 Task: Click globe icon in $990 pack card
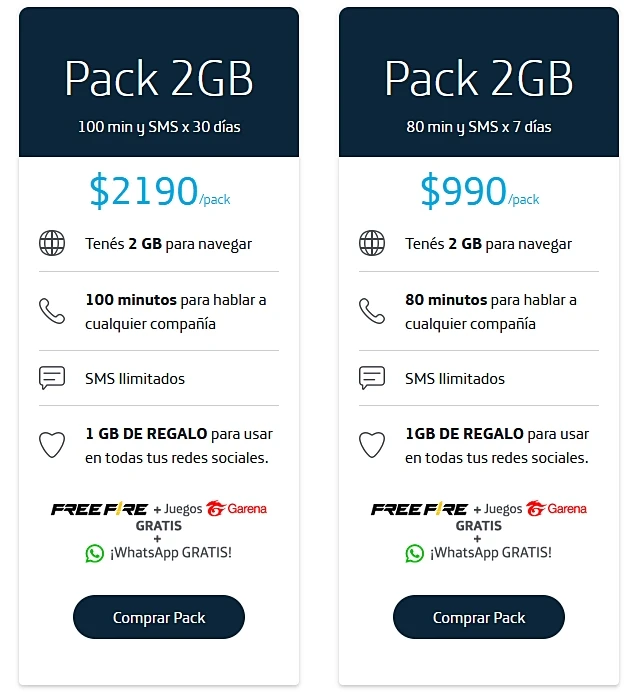pyautogui.click(x=372, y=244)
